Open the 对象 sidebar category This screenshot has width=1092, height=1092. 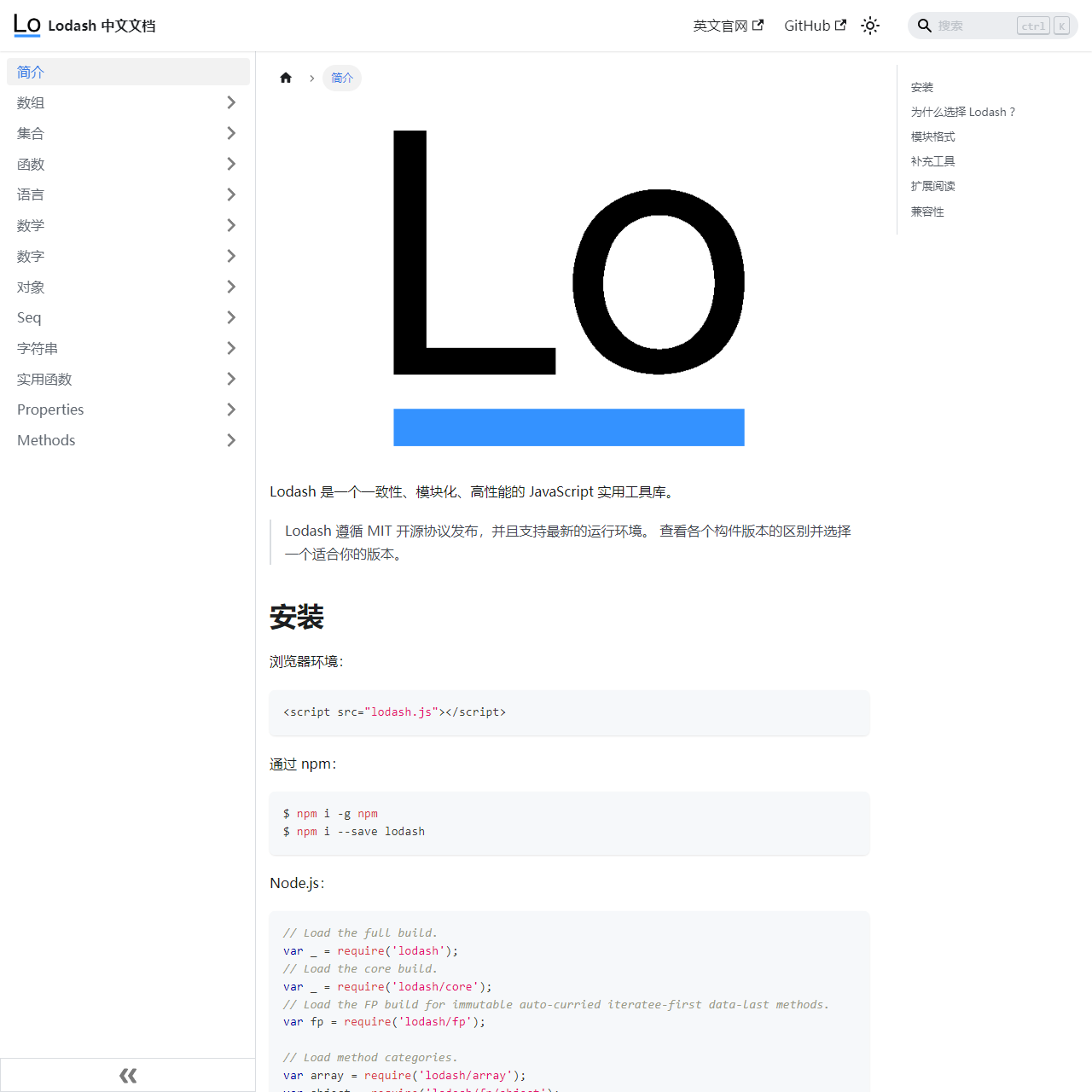pyautogui.click(x=111, y=287)
